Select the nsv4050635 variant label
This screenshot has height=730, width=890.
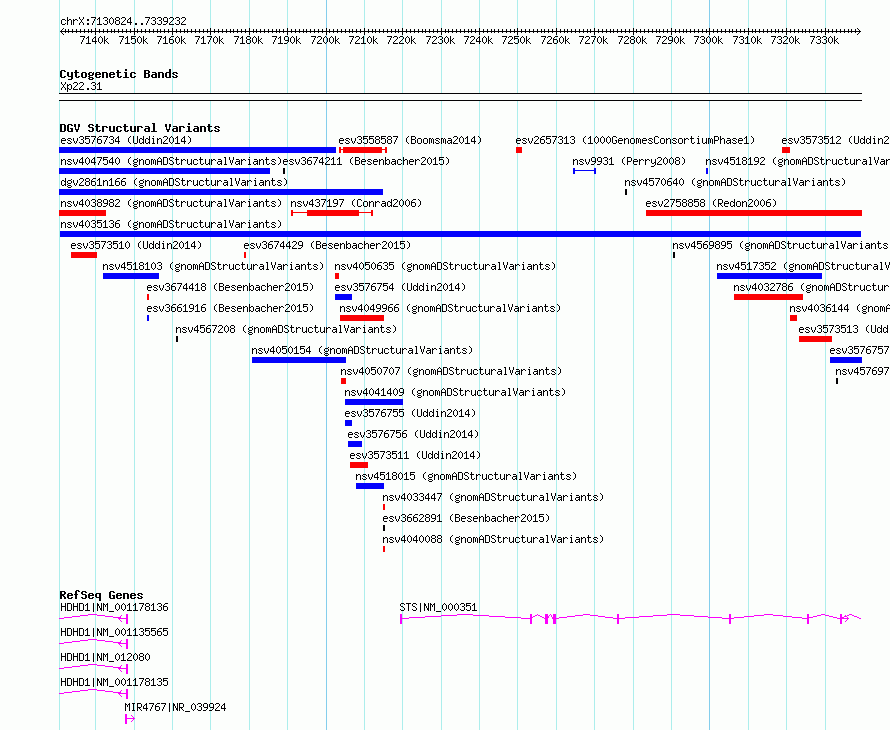445,266
